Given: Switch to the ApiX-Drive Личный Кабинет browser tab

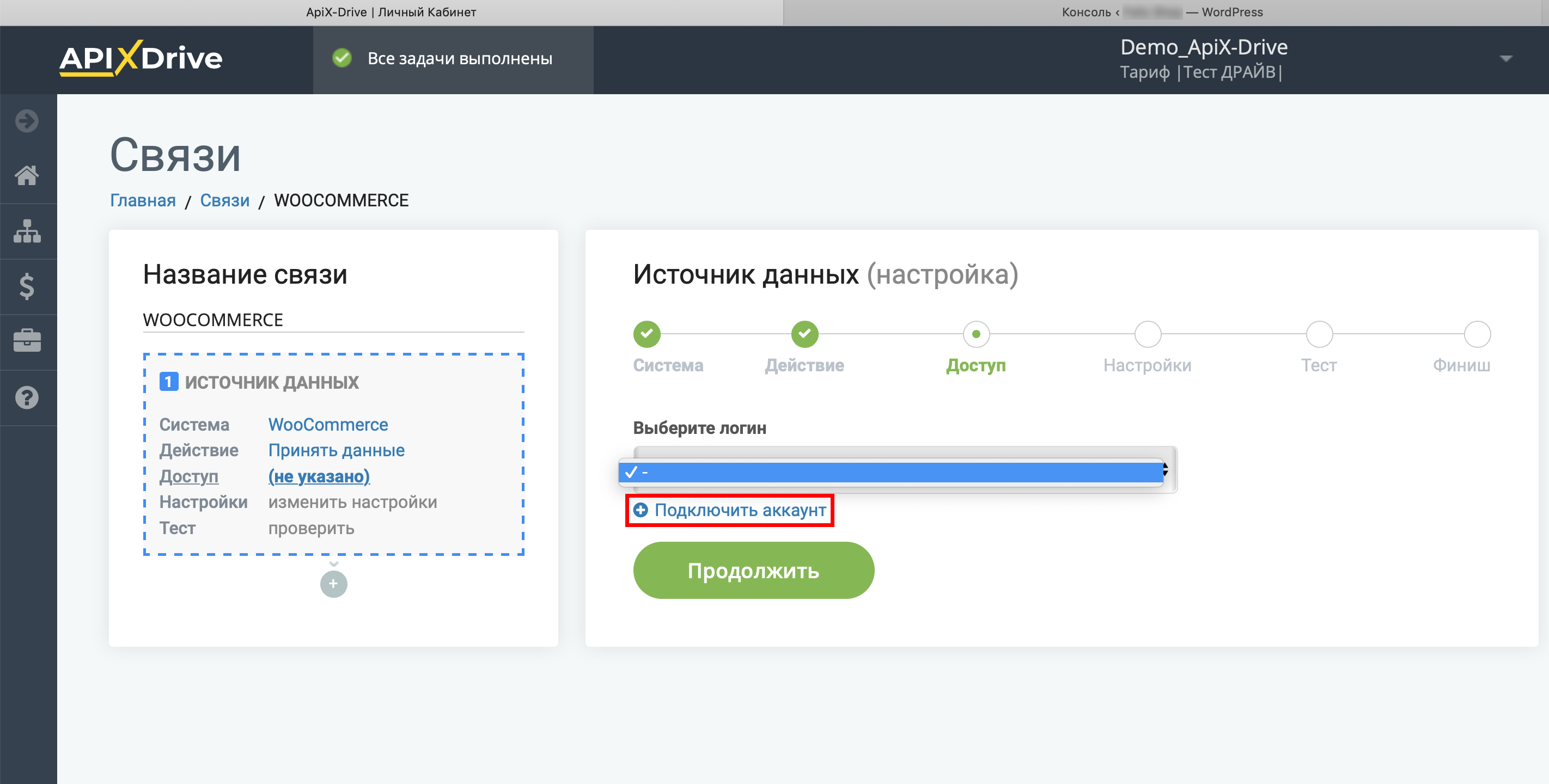Looking at the screenshot, I should [391, 12].
